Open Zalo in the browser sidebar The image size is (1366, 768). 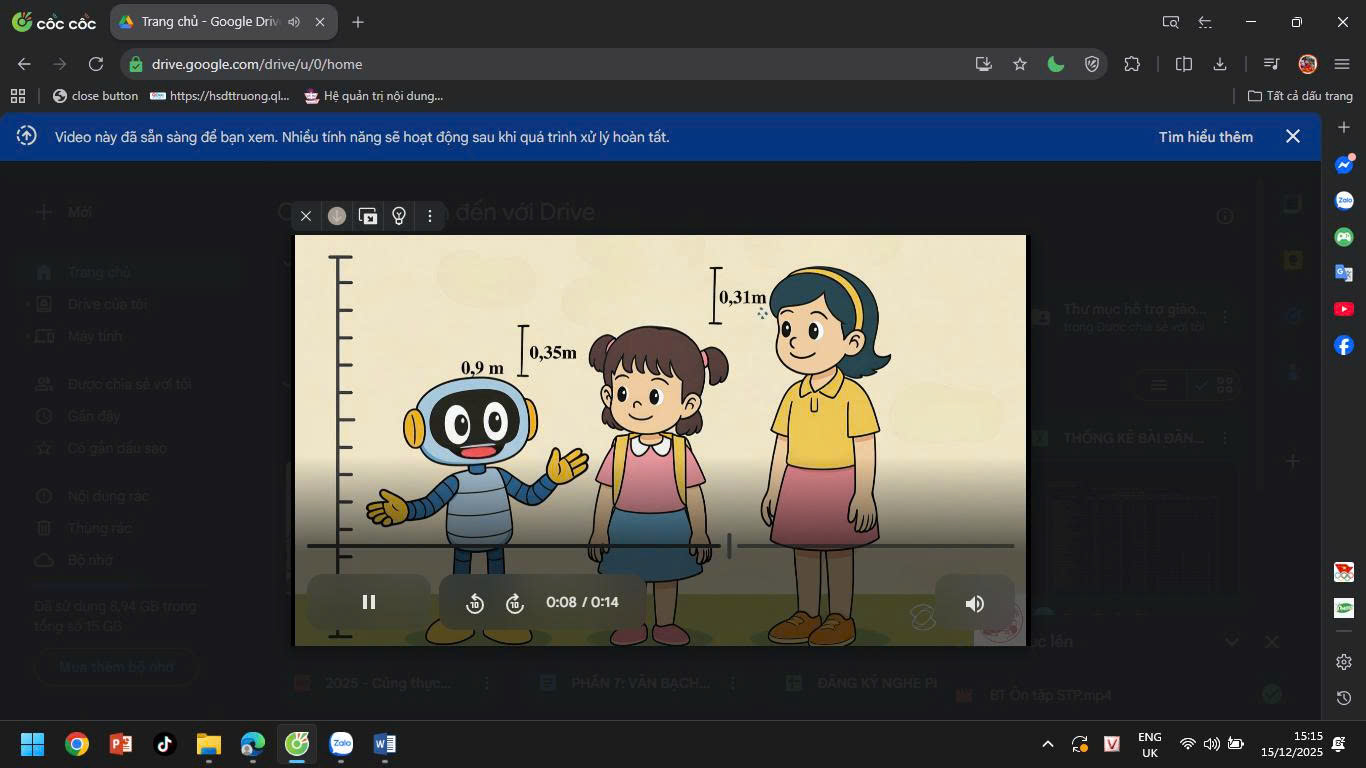click(1344, 201)
